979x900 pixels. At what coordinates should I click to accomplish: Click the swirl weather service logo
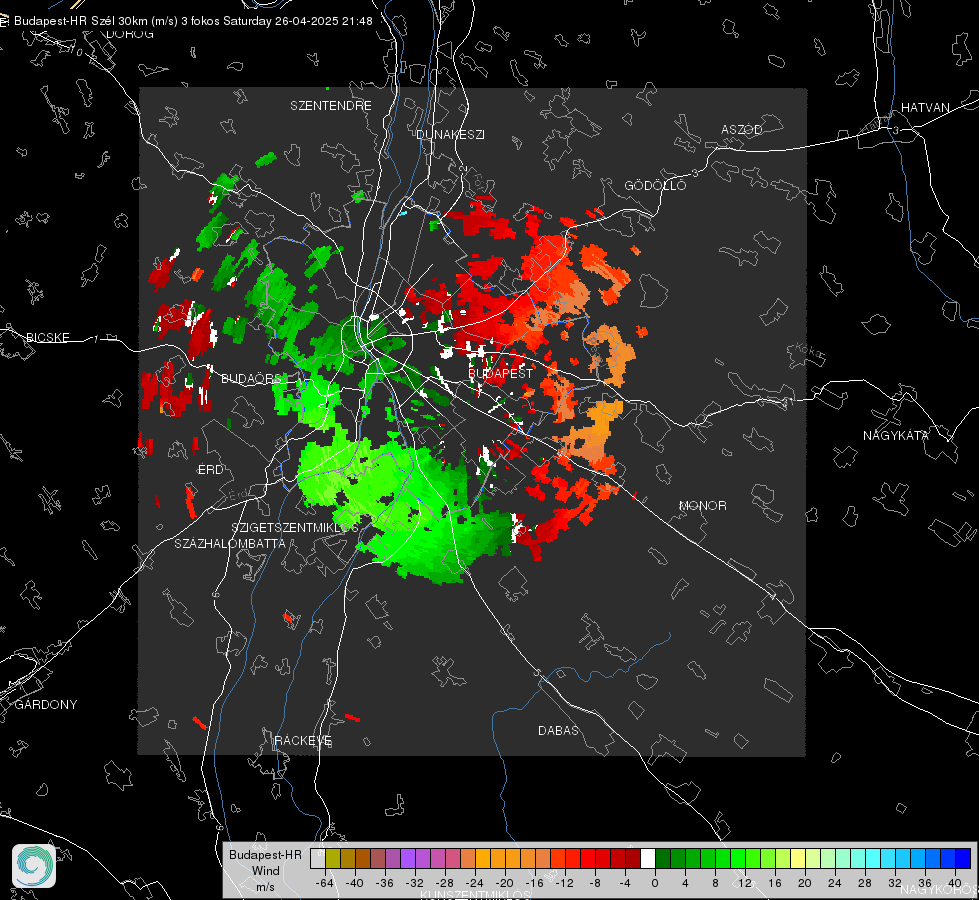click(34, 866)
